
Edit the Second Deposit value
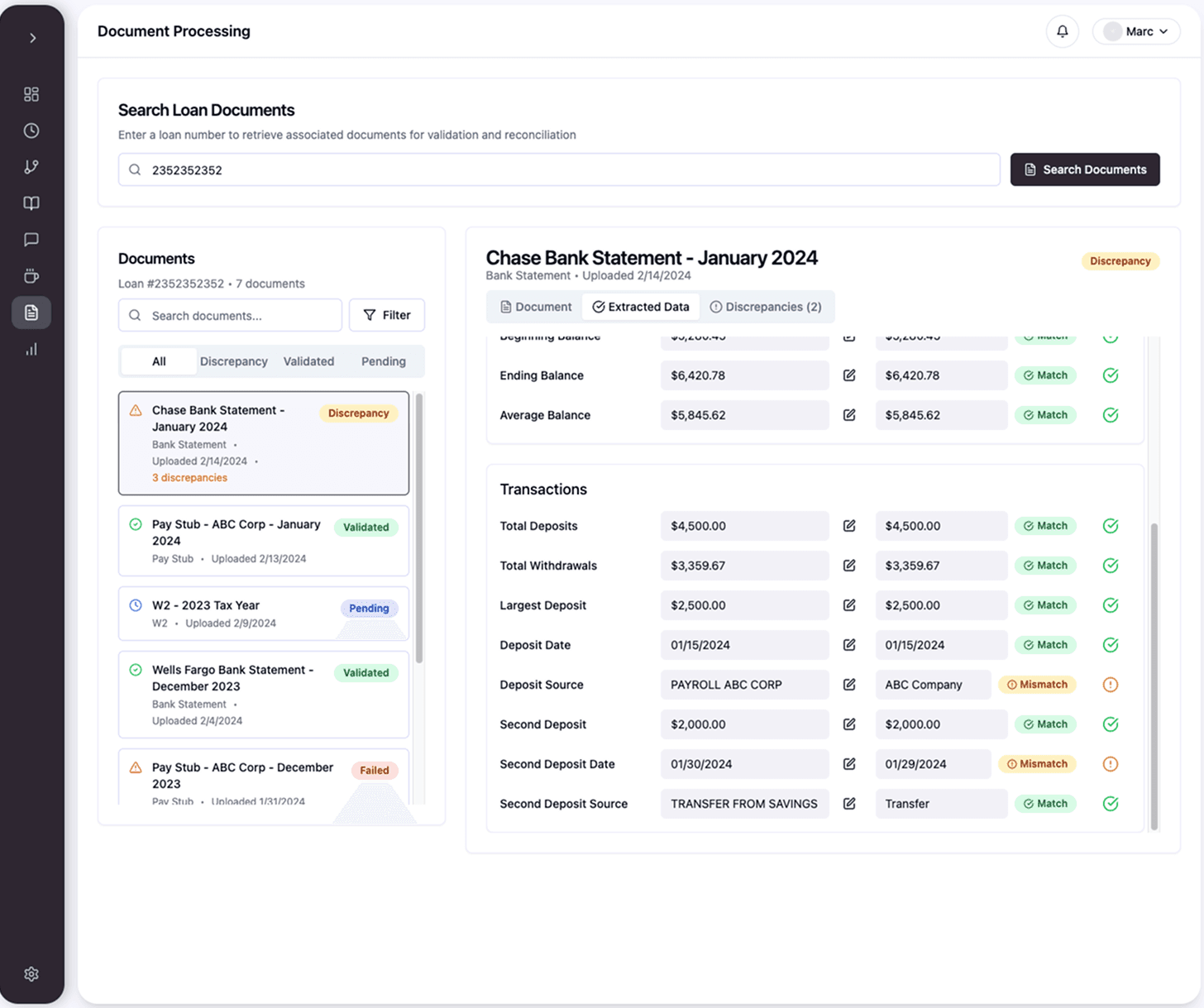click(849, 724)
